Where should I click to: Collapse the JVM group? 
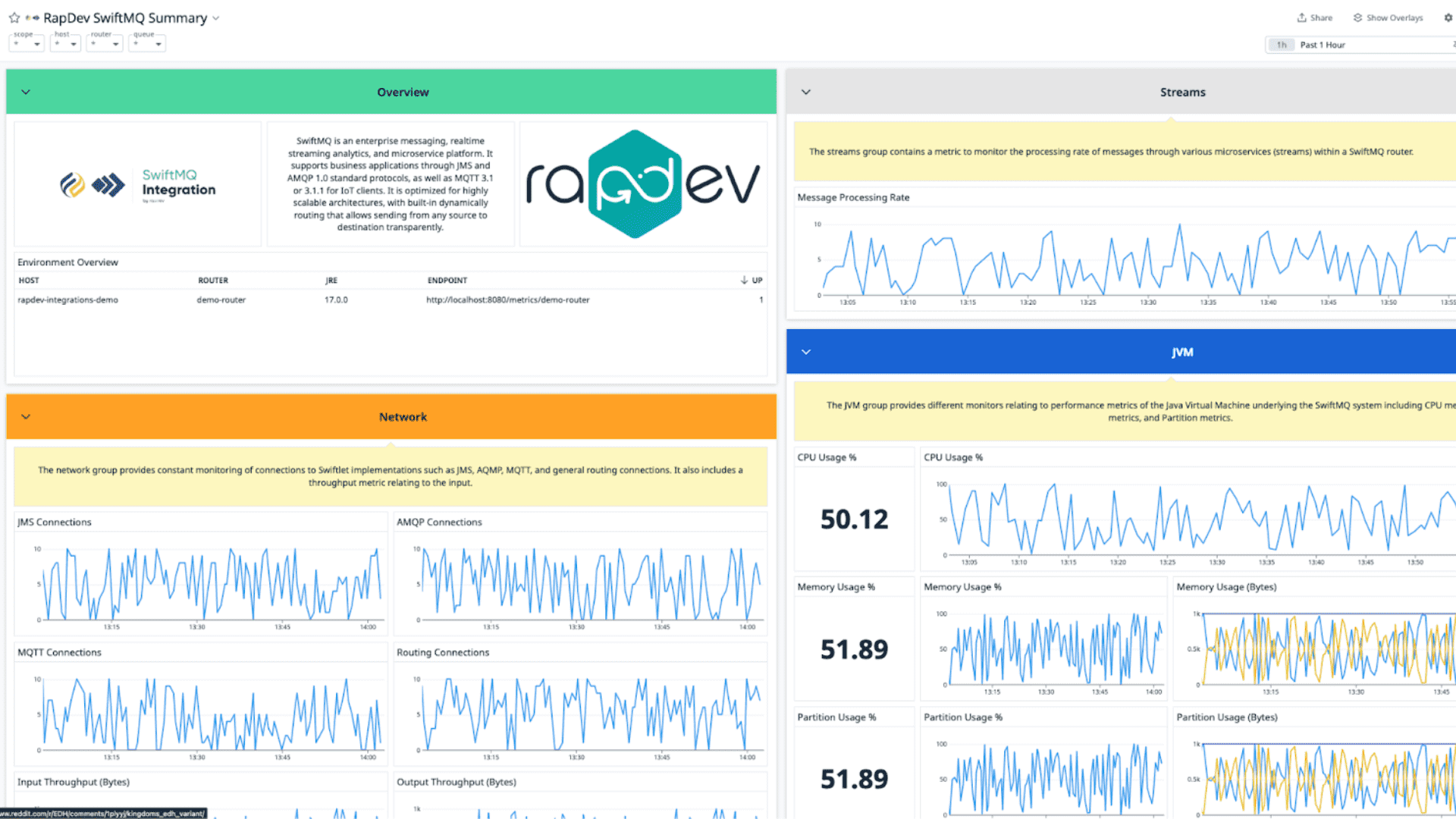pyautogui.click(x=806, y=352)
